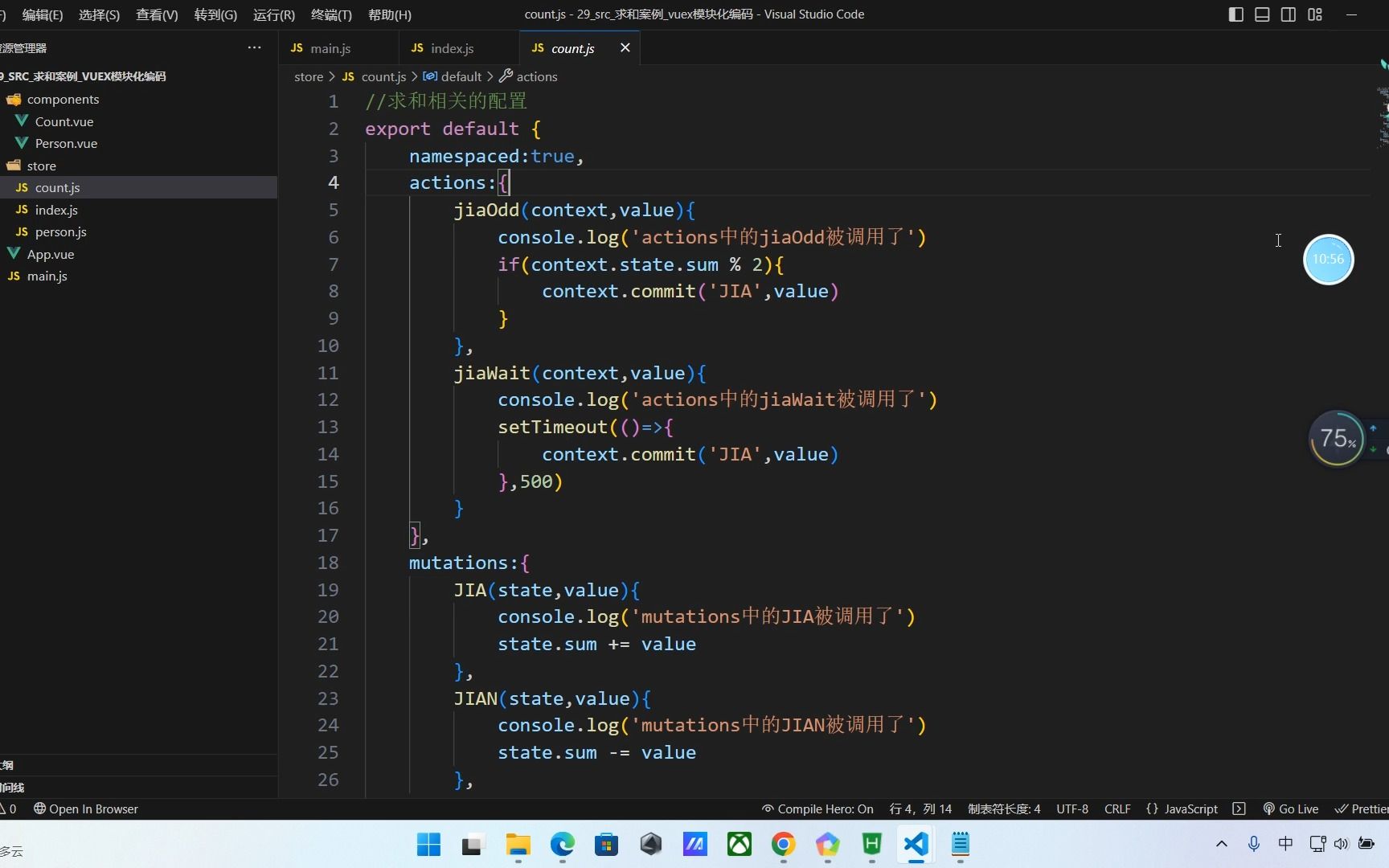Click microphone icon in system tray
Viewport: 1389px width, 868px height.
point(1253,843)
